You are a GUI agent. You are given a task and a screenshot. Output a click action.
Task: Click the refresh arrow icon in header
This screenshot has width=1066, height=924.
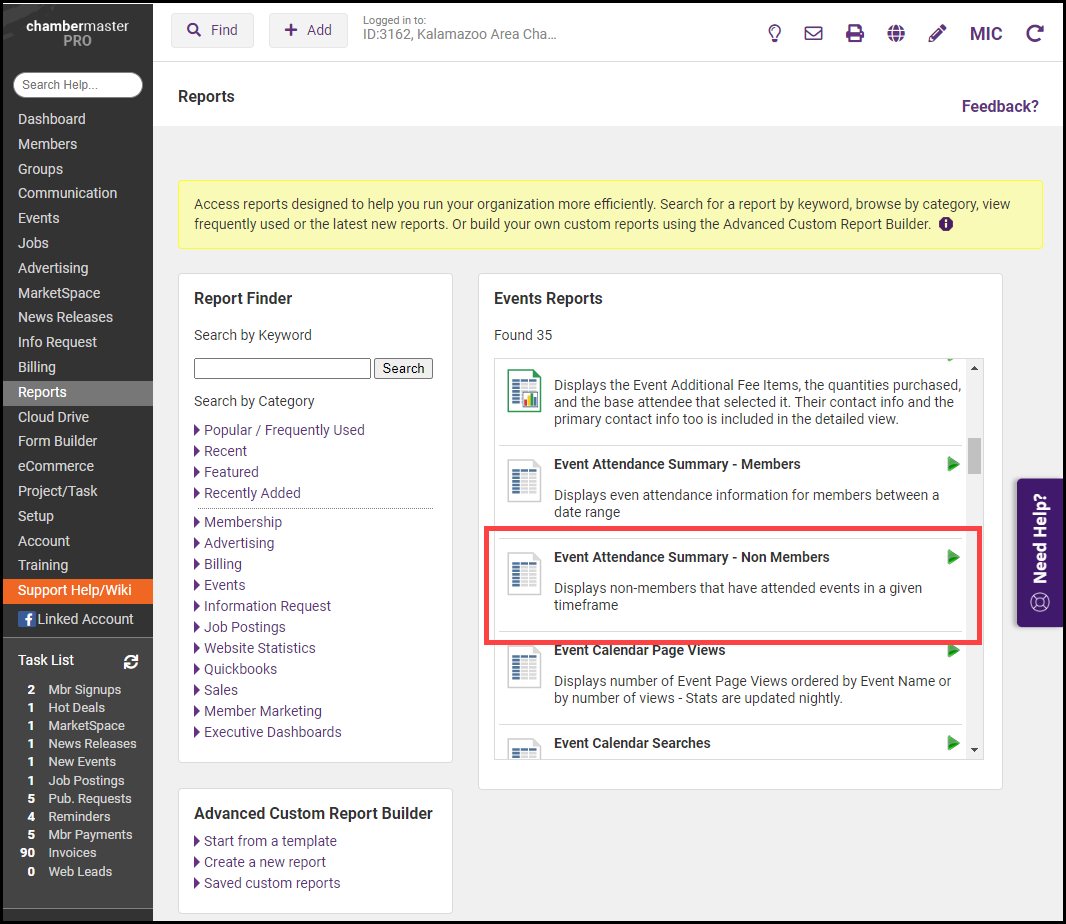tap(1035, 33)
